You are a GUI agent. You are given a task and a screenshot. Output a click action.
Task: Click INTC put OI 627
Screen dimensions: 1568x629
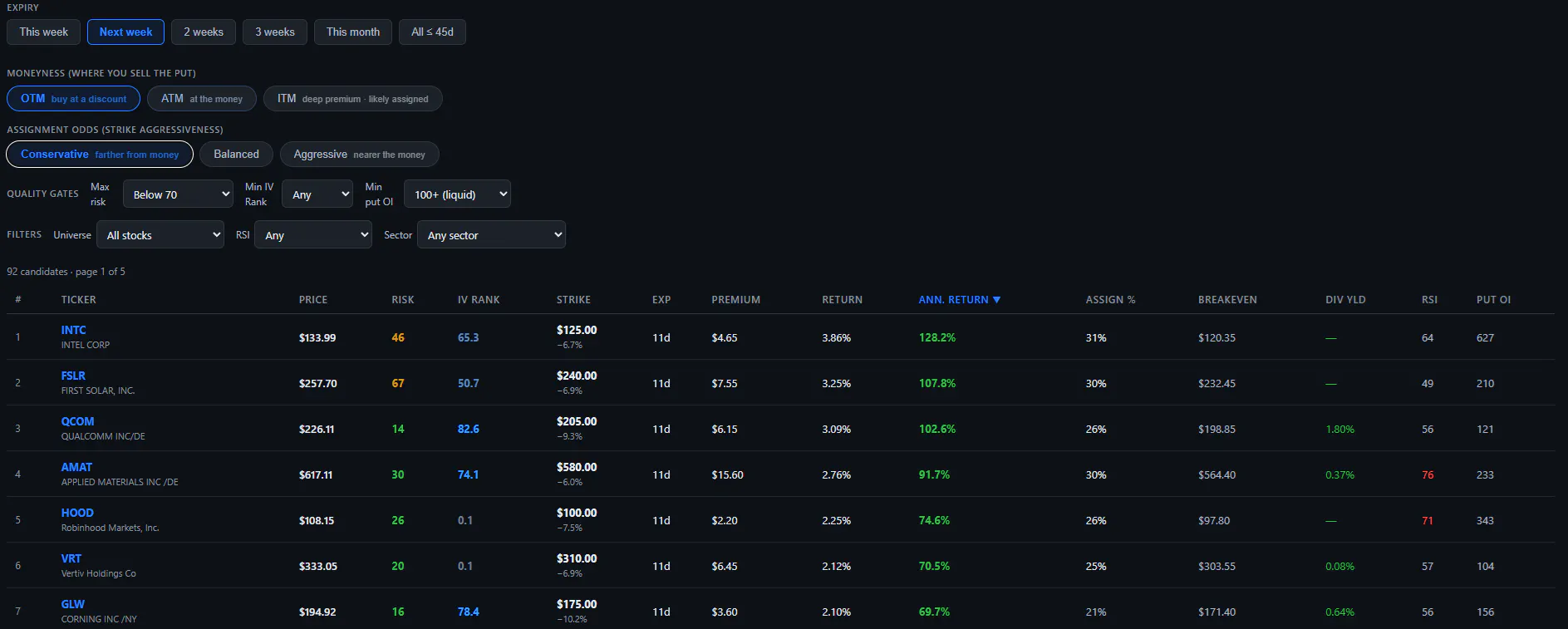pyautogui.click(x=1485, y=338)
